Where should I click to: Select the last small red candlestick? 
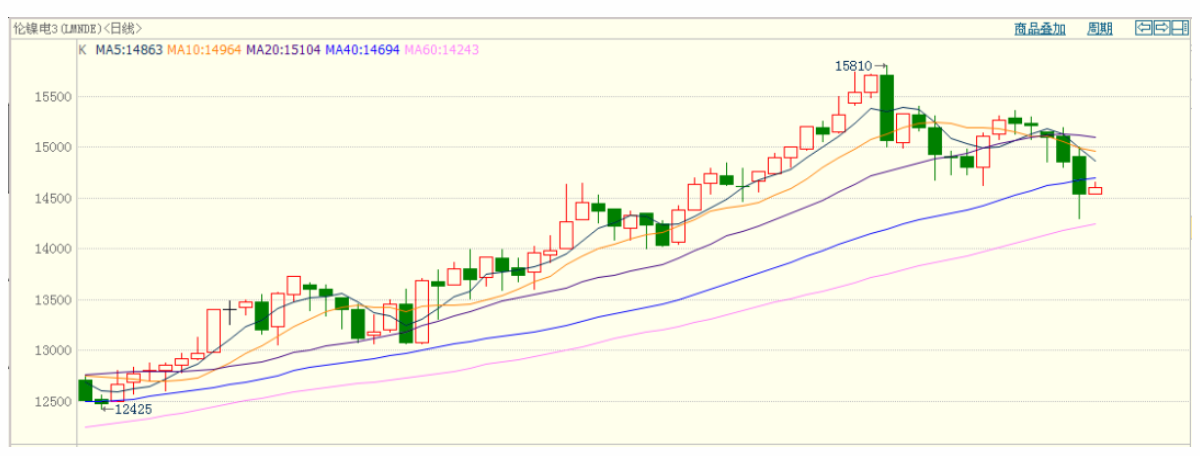click(1095, 190)
